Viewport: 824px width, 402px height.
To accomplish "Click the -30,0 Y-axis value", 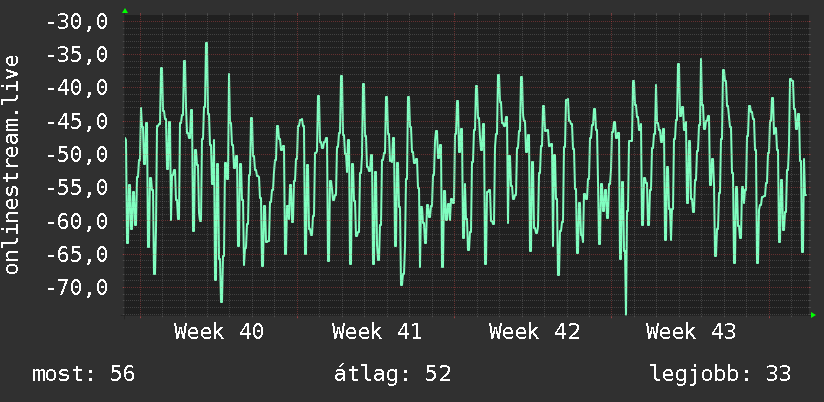I will tap(77, 22).
